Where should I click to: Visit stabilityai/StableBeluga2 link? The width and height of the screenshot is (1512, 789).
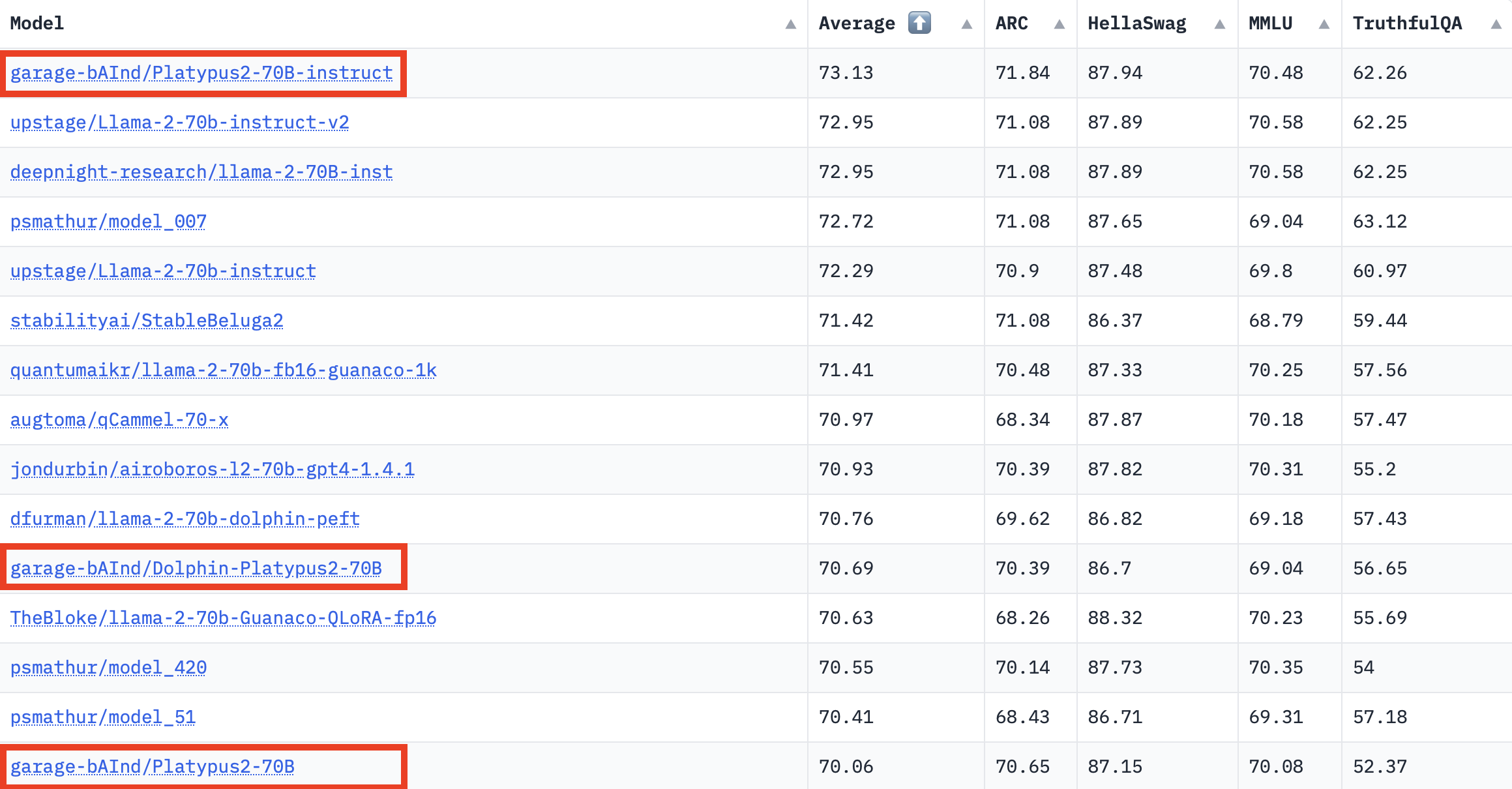pyautogui.click(x=147, y=321)
